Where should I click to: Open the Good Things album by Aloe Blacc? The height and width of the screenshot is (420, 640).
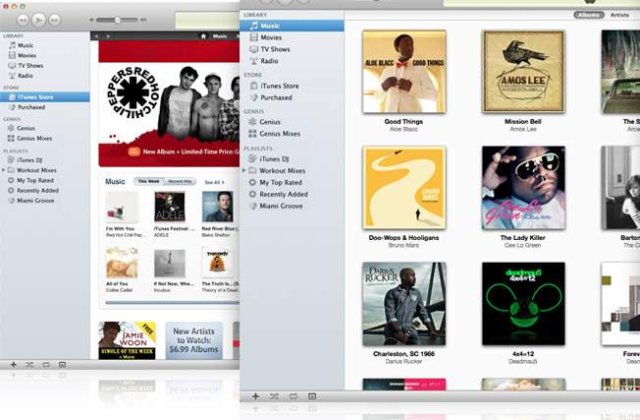tap(404, 71)
